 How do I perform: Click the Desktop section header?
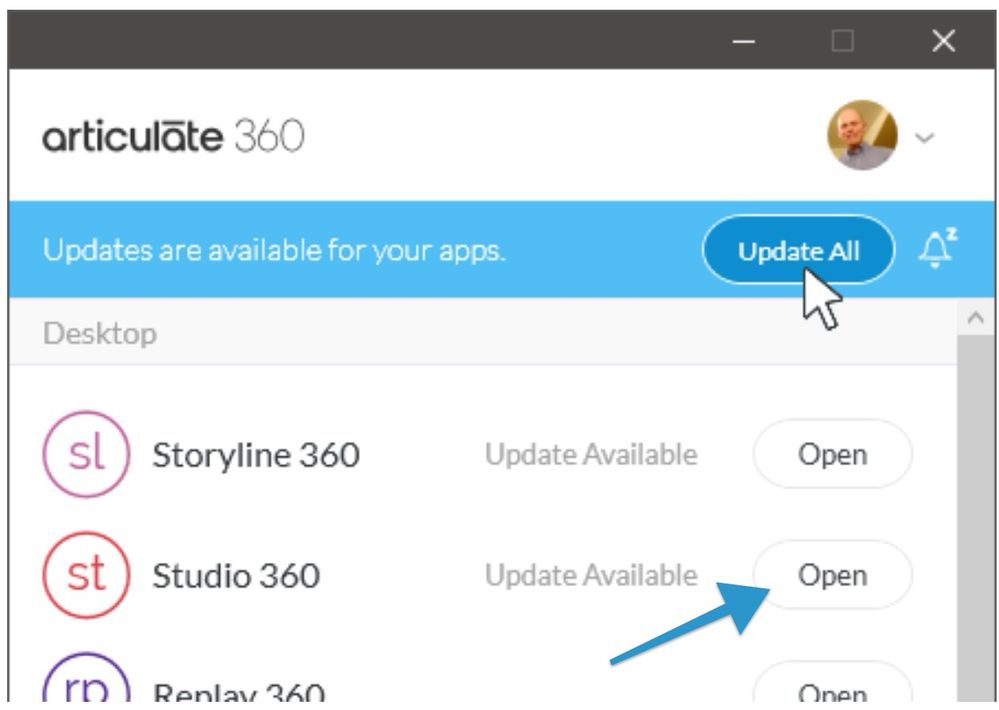click(x=482, y=332)
